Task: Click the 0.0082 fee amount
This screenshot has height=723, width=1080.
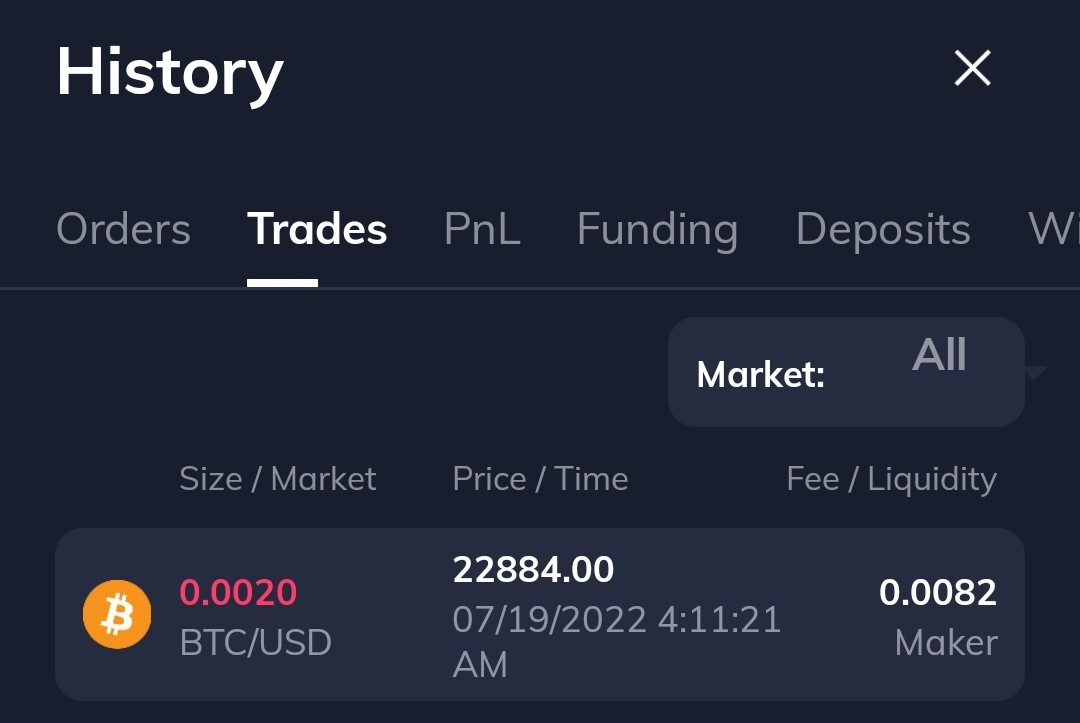Action: click(937, 592)
